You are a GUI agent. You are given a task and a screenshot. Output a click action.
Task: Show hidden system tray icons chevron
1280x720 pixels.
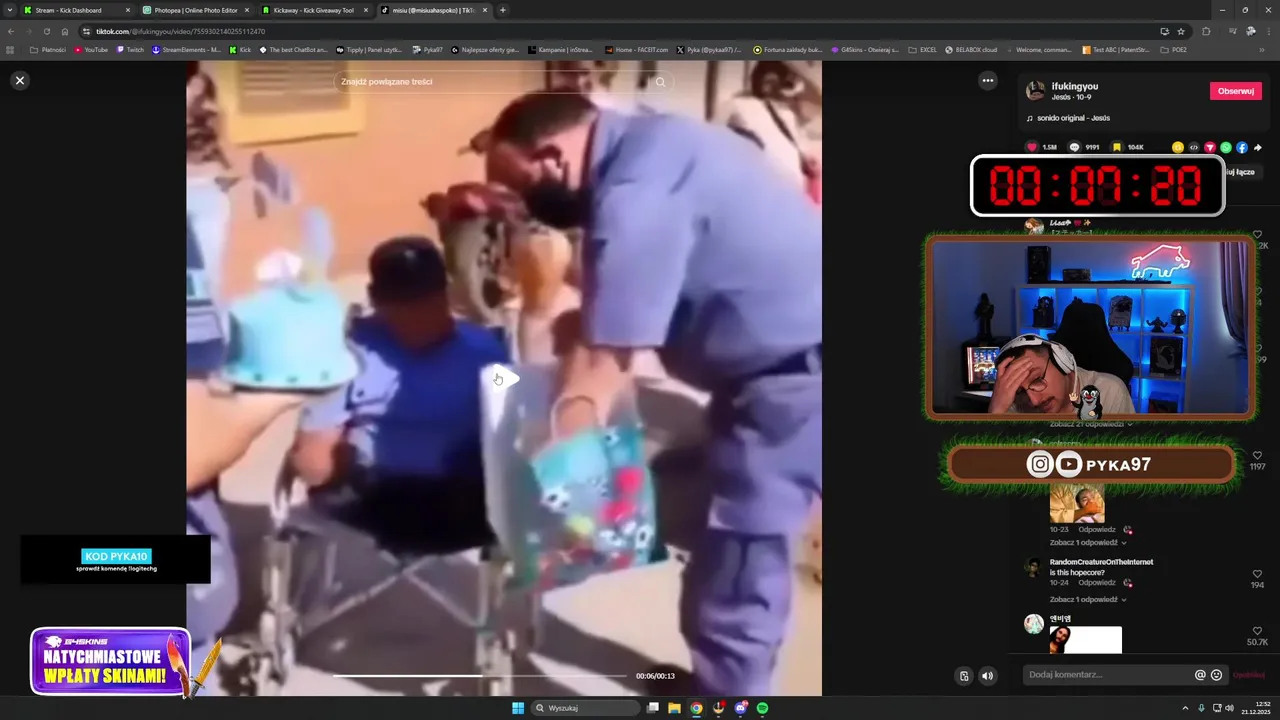[x=1185, y=708]
